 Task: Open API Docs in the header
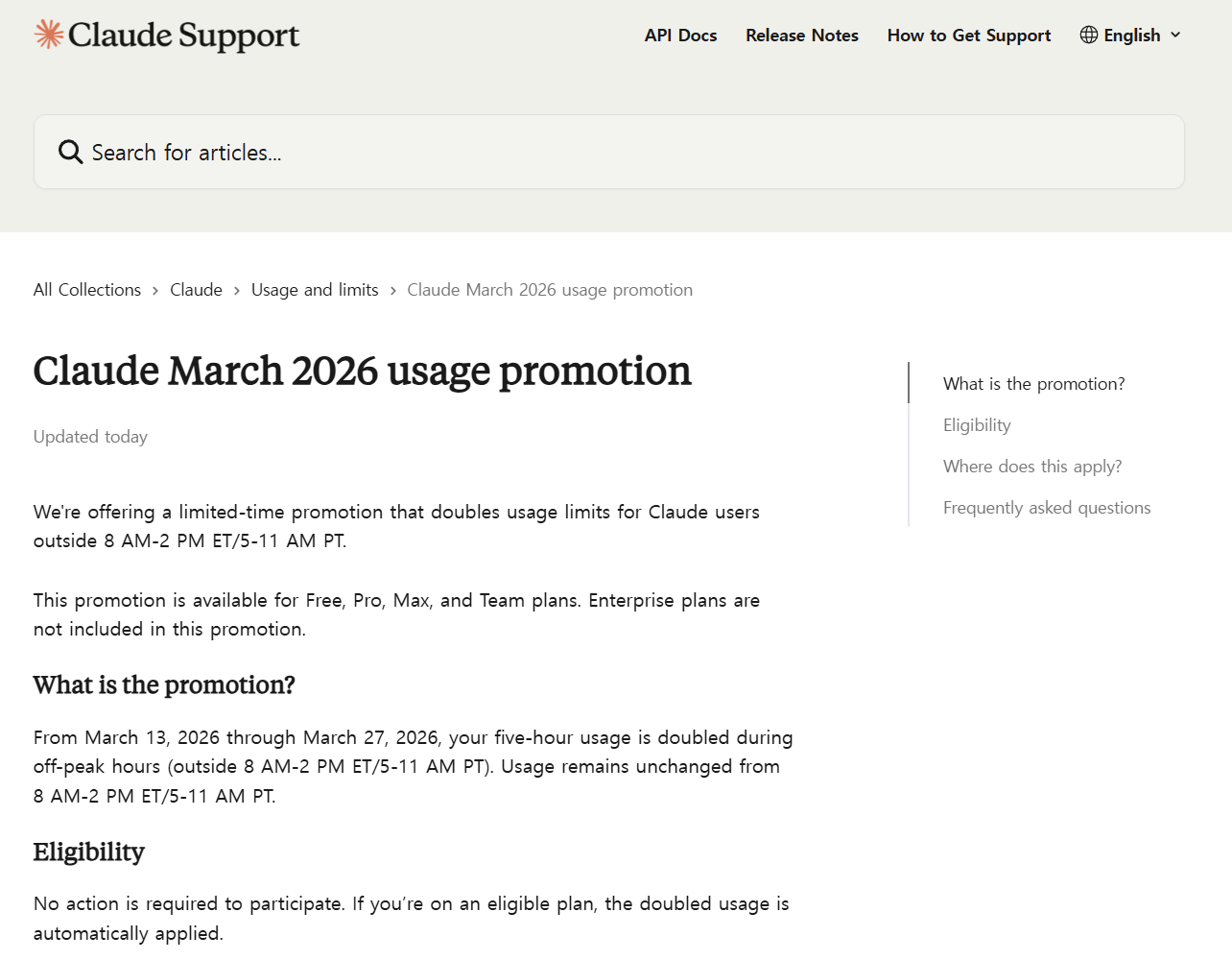[680, 36]
